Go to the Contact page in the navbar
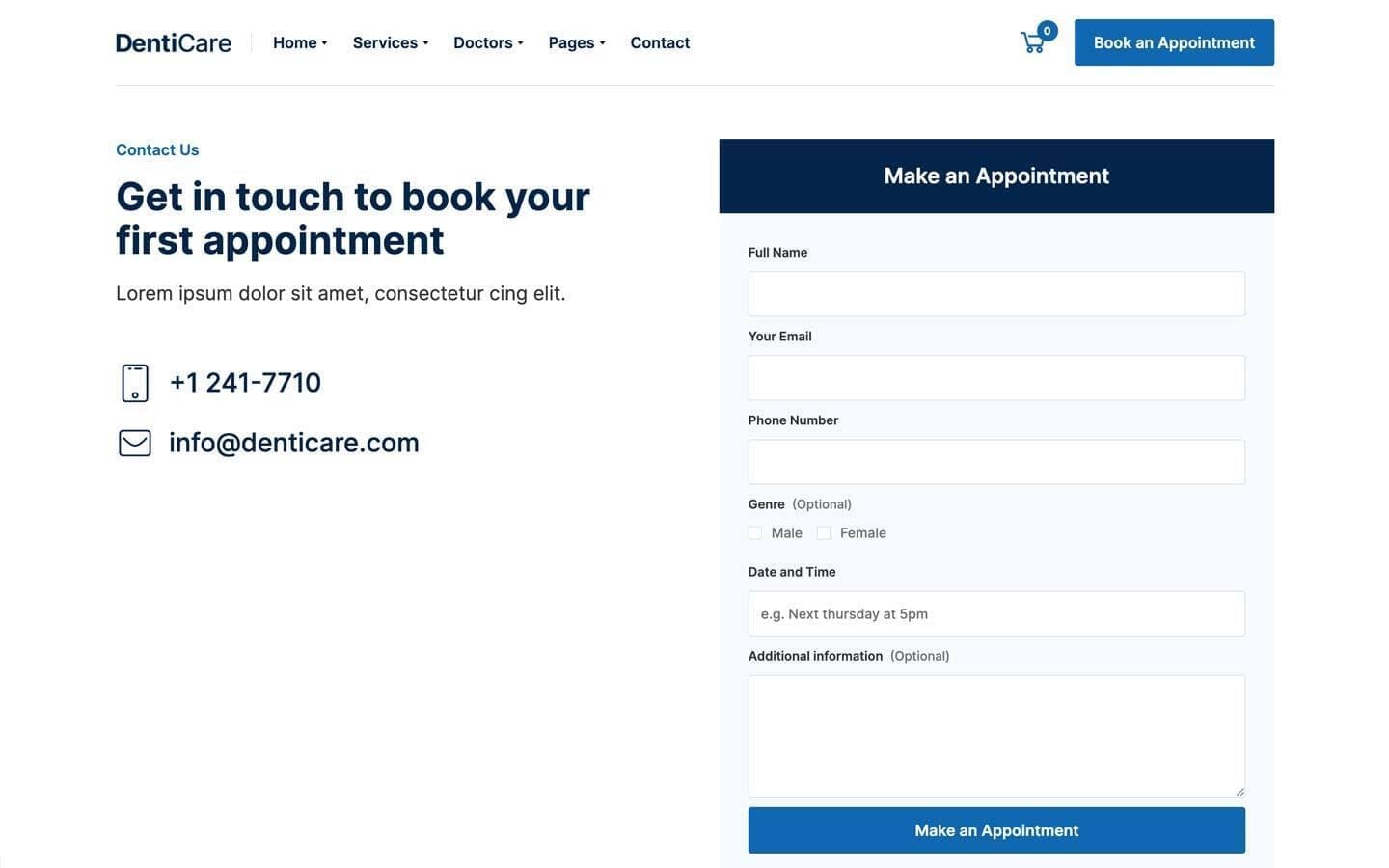Viewport: 1389px width, 868px height. click(660, 42)
